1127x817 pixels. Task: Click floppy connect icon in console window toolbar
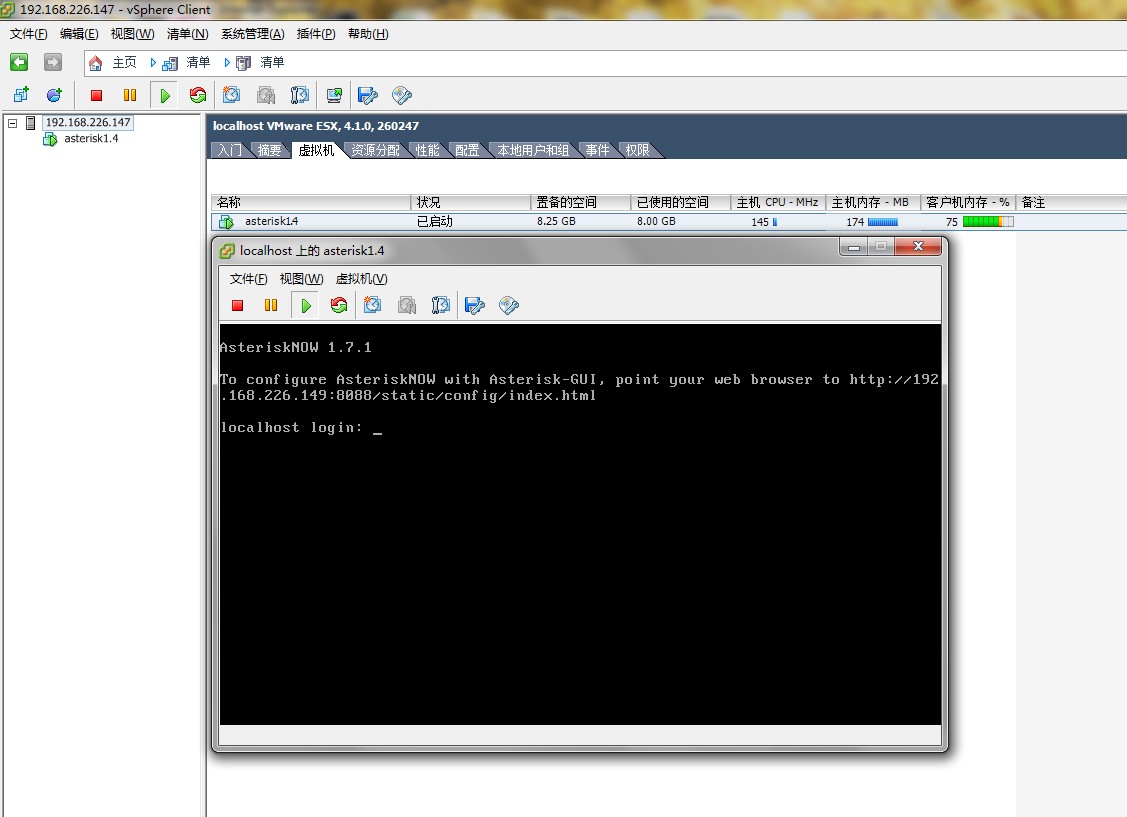474,305
